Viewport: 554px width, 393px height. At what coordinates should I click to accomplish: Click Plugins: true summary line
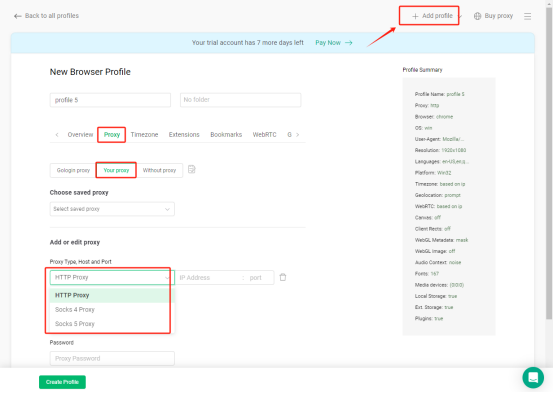click(429, 319)
